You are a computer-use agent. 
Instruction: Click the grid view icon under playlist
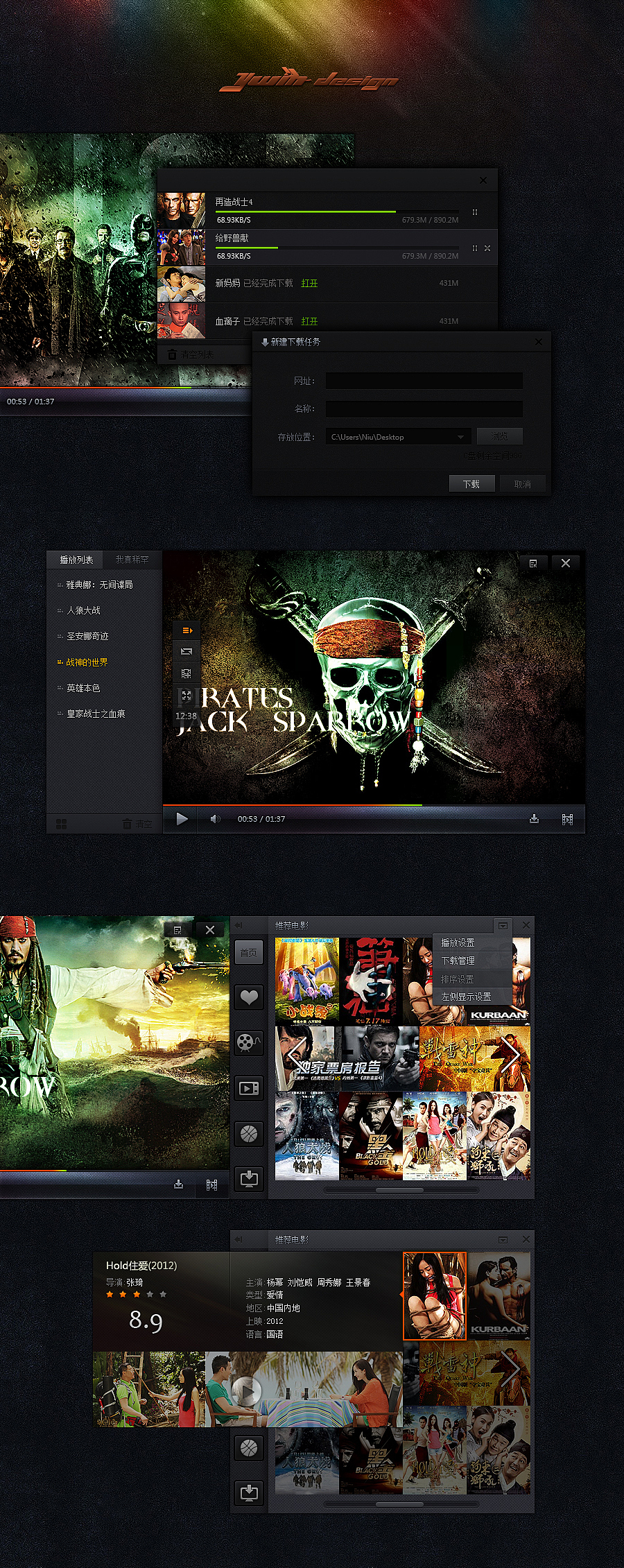point(61,824)
